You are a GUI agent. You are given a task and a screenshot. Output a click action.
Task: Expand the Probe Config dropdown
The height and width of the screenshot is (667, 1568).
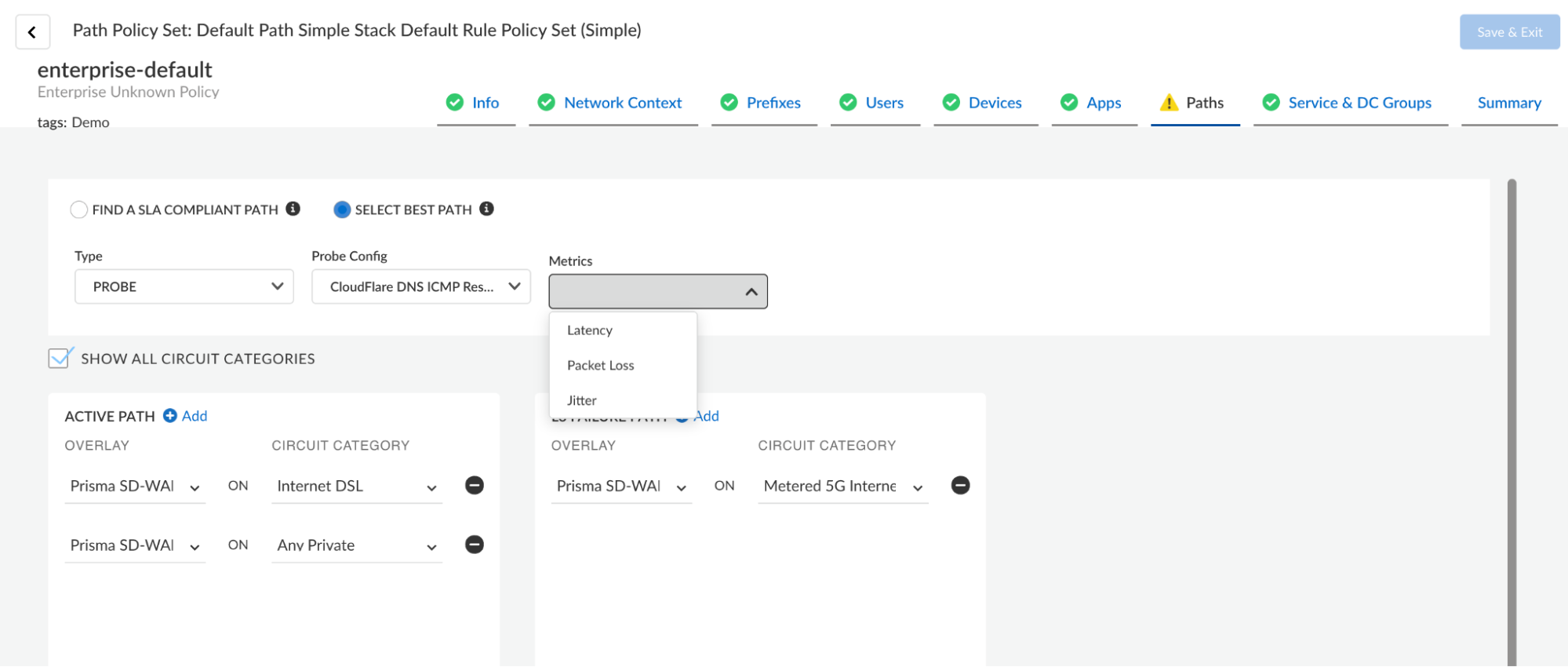(x=420, y=286)
